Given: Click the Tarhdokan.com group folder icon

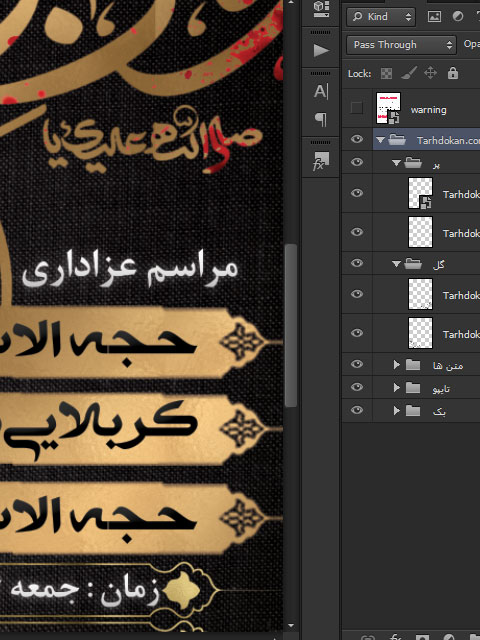Looking at the screenshot, I should (397, 140).
